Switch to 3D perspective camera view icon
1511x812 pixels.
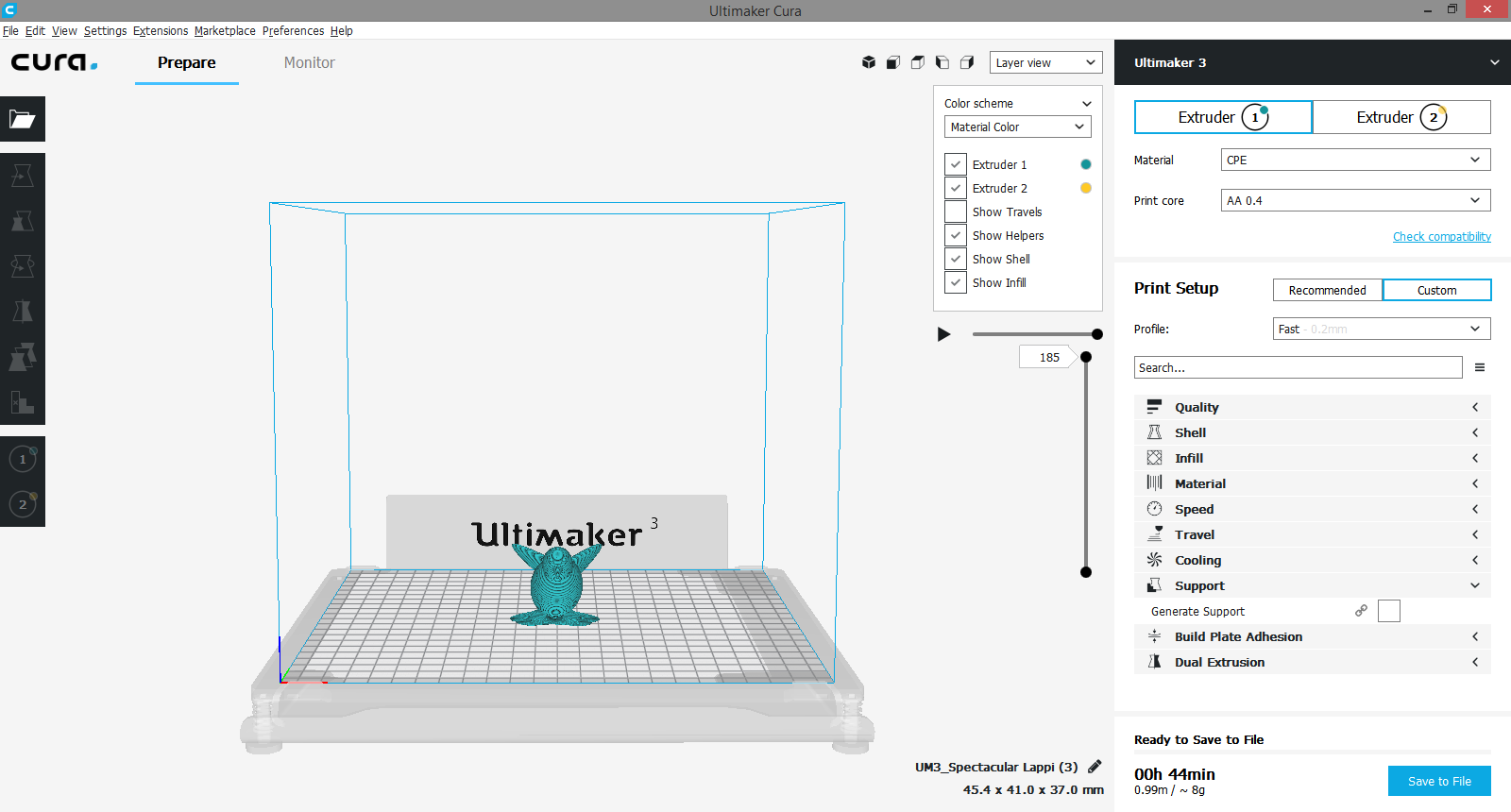[869, 62]
